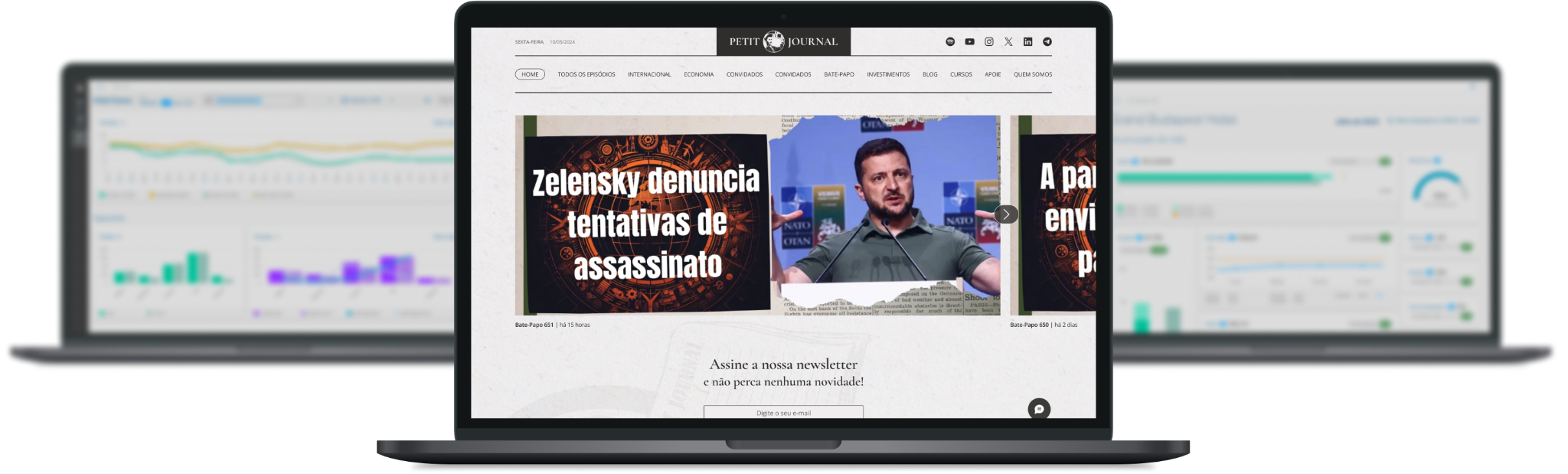This screenshot has width=1568, height=474.
Task: Go to Todos os Episódios
Action: click(586, 74)
